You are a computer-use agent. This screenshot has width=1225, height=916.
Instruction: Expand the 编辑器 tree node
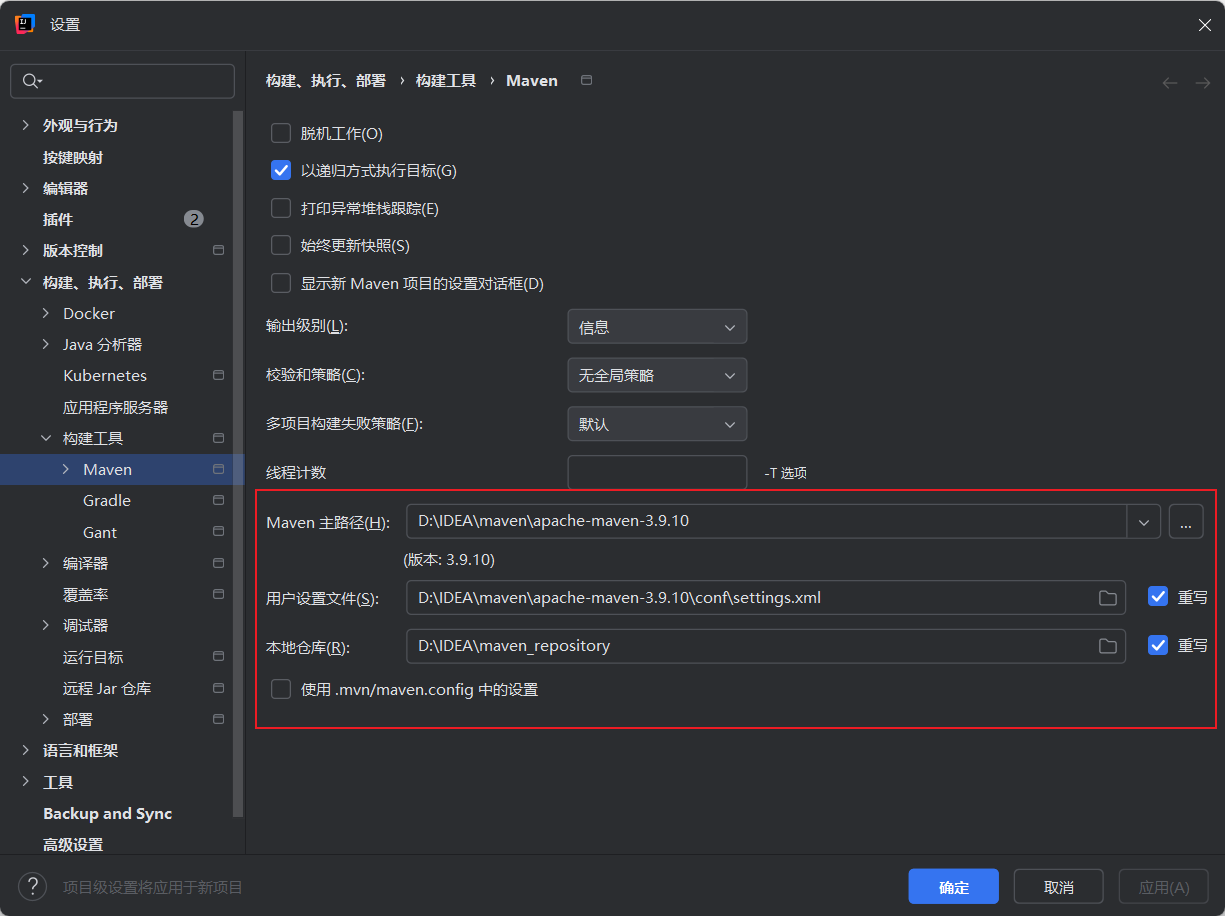click(26, 188)
